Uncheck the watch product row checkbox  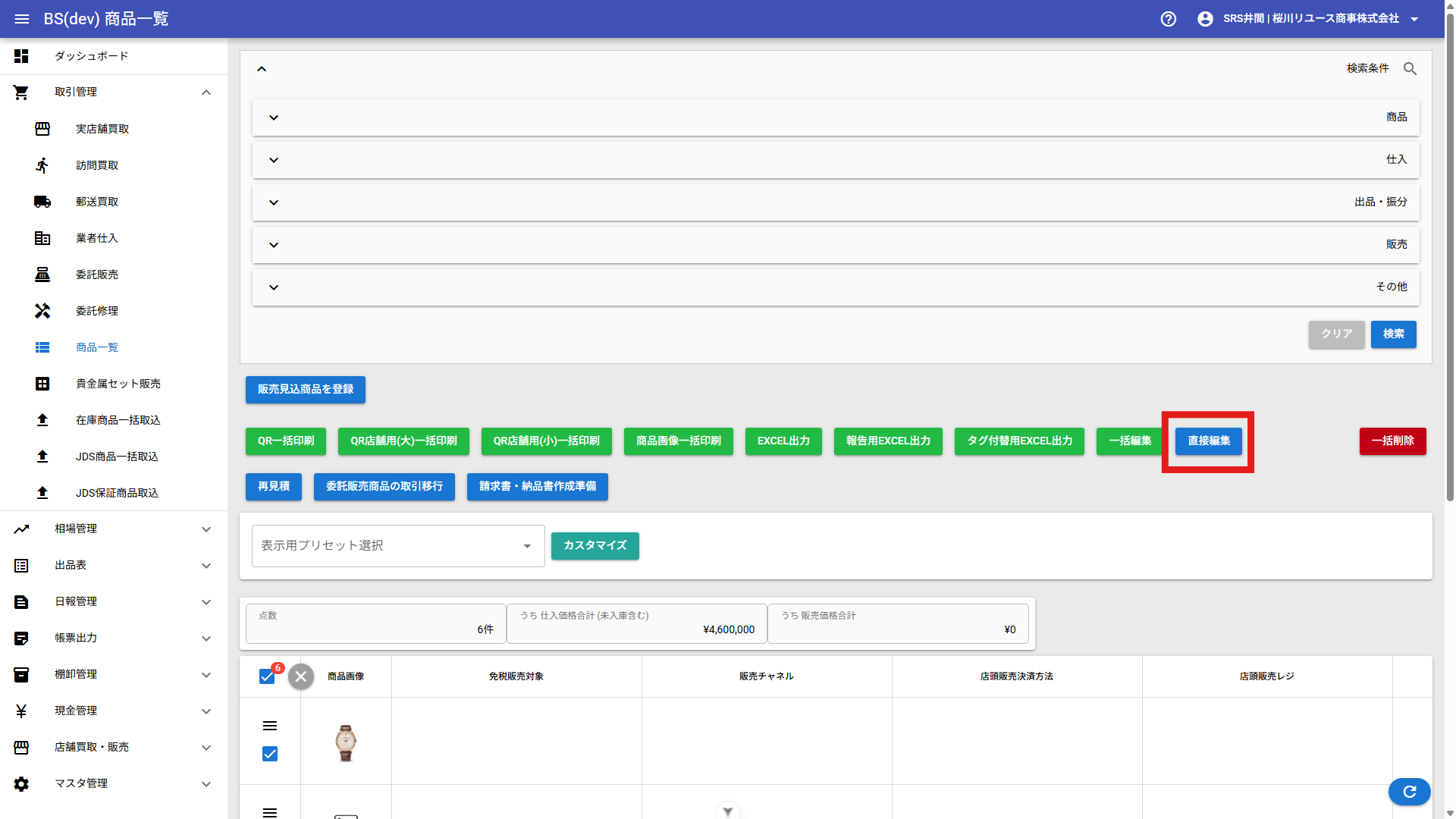tap(270, 754)
